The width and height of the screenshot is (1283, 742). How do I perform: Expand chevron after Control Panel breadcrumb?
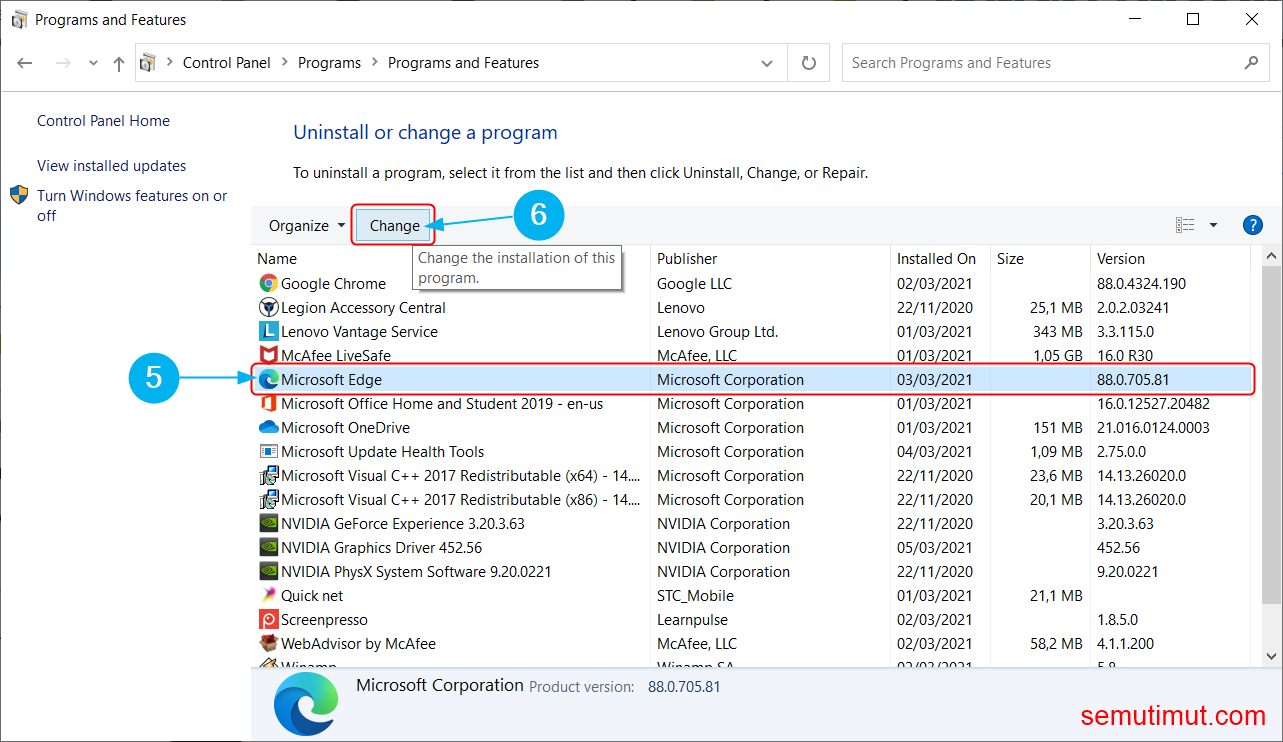(285, 63)
